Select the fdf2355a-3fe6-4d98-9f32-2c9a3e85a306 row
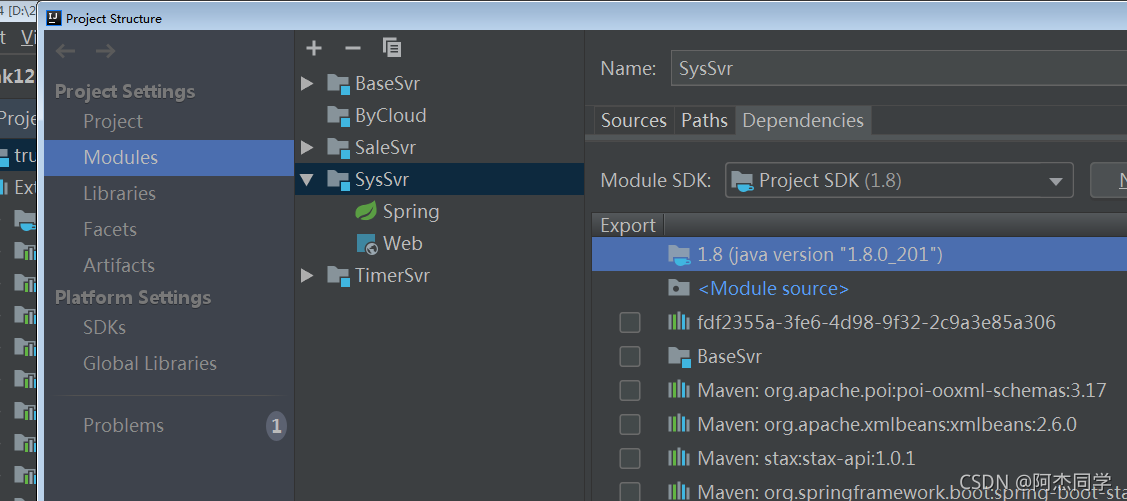The height and width of the screenshot is (501, 1127). (860, 322)
